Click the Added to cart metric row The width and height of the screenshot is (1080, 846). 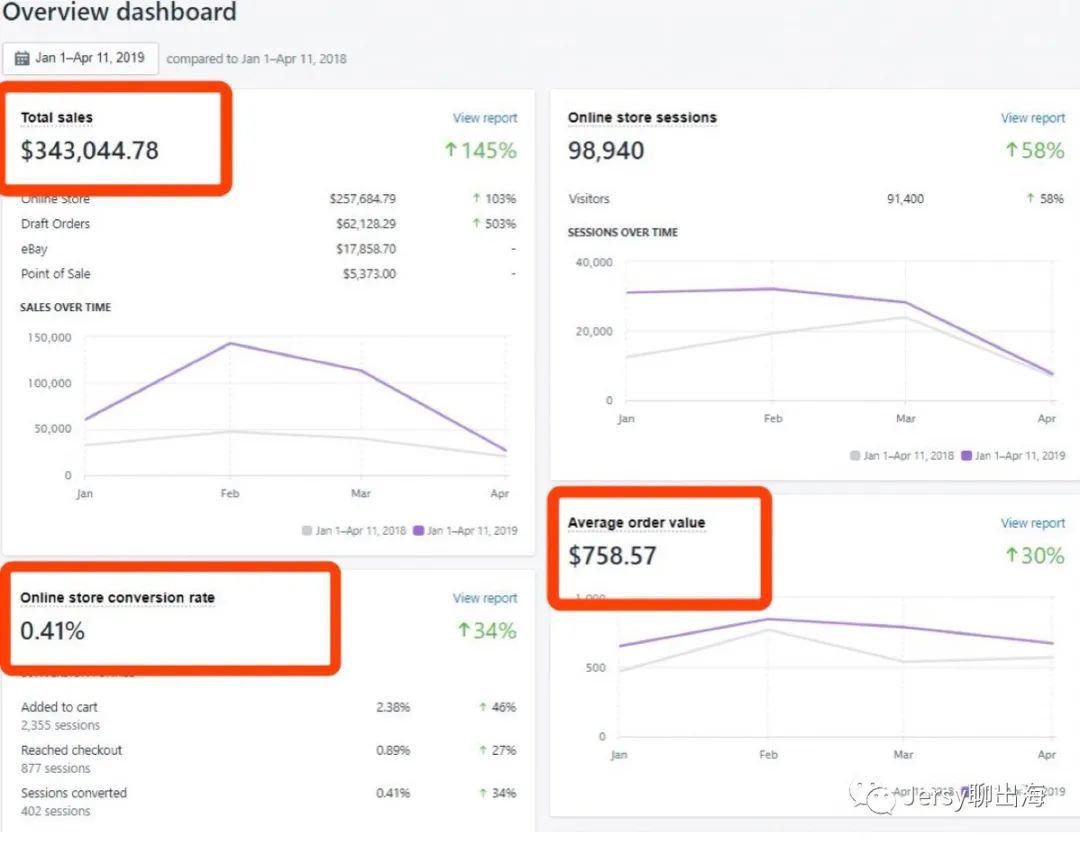tap(60, 707)
